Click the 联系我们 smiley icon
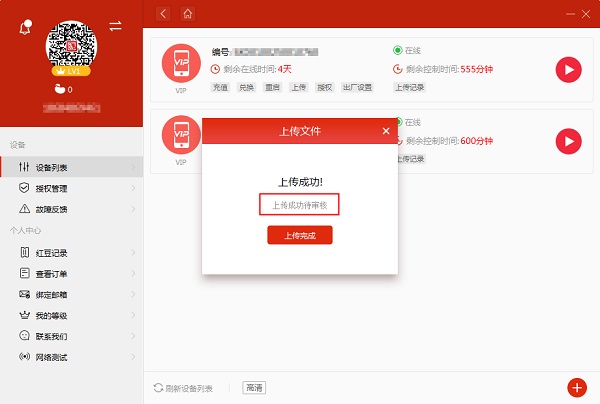600x404 pixels. pos(24,336)
